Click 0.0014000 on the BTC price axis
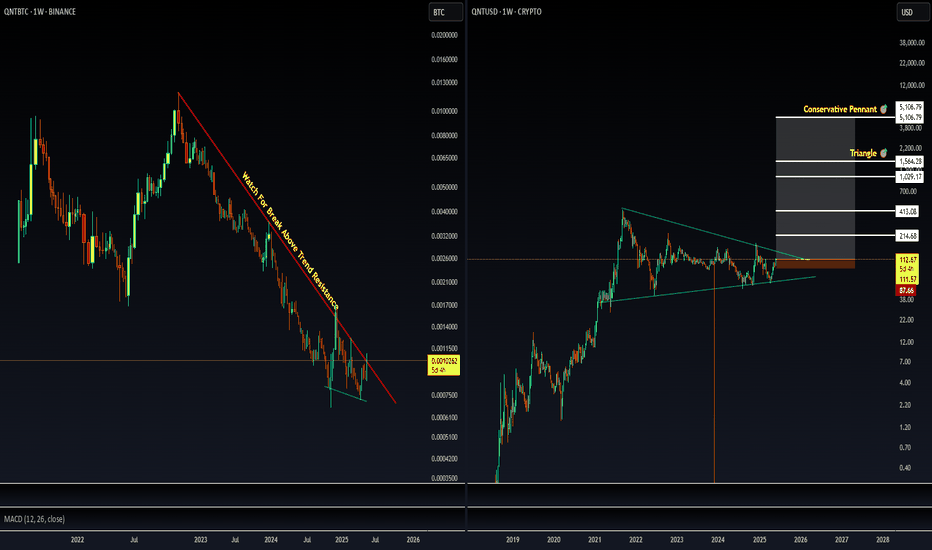The width and height of the screenshot is (932, 550). tap(444, 326)
